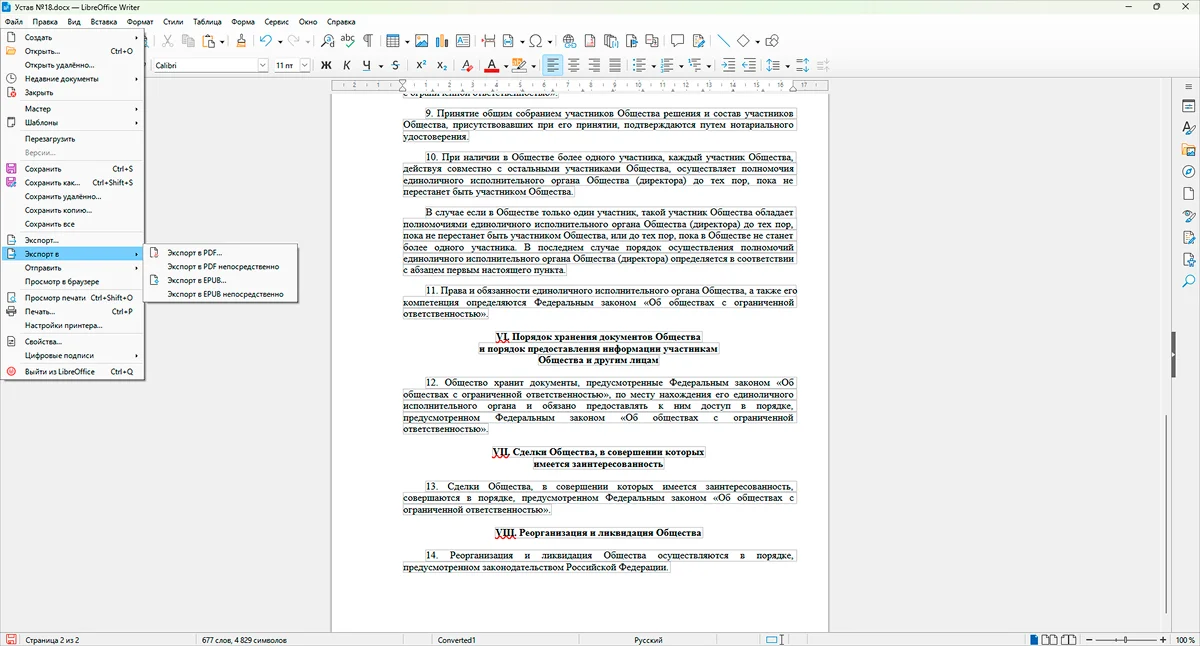Image resolution: width=1200 pixels, height=646 pixels.
Task: Insert a page break
Action: pyautogui.click(x=488, y=41)
